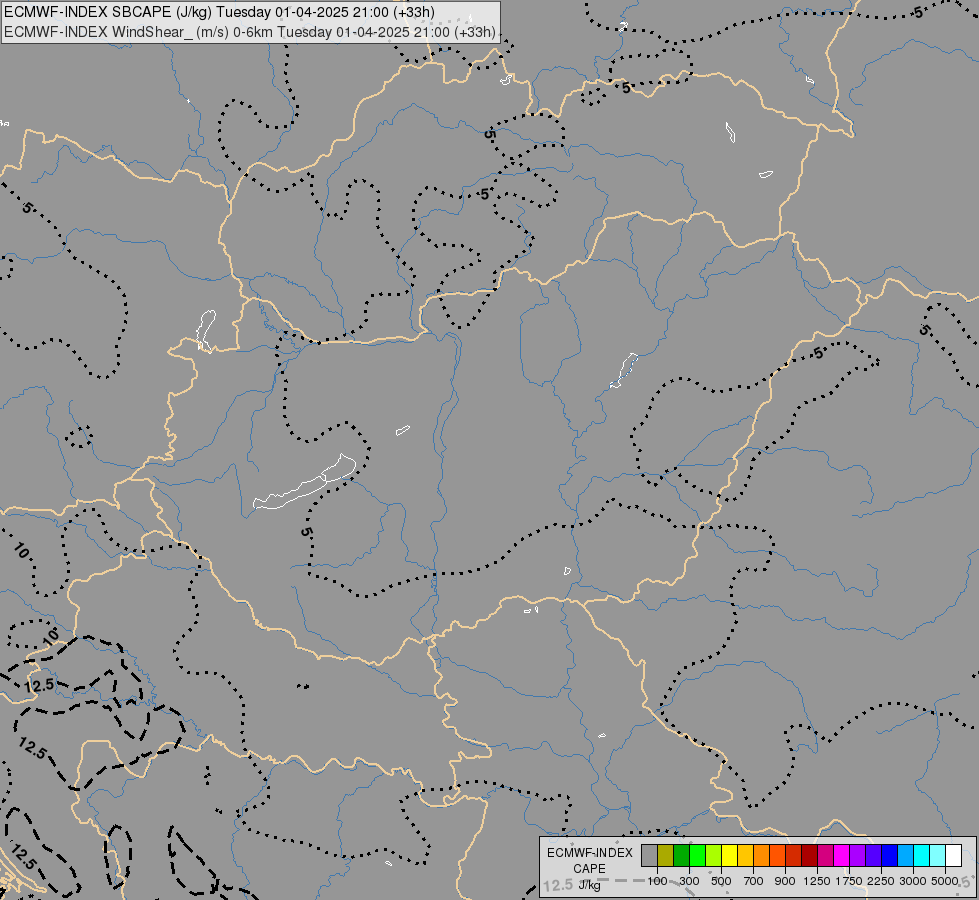Click the 700 value on legend scale

(754, 881)
